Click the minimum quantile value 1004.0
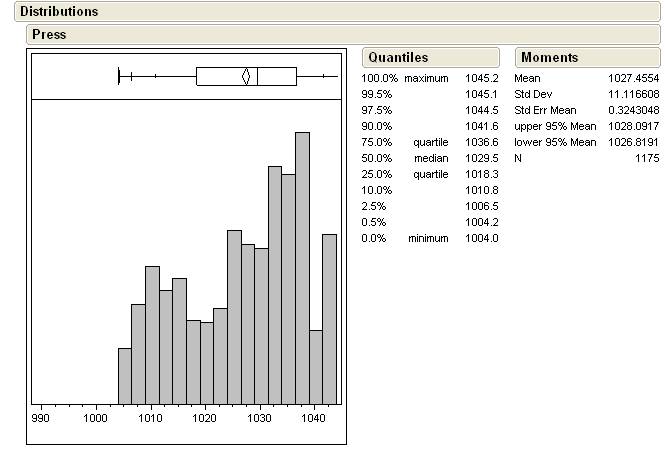The image size is (665, 452). pyautogui.click(x=481, y=238)
